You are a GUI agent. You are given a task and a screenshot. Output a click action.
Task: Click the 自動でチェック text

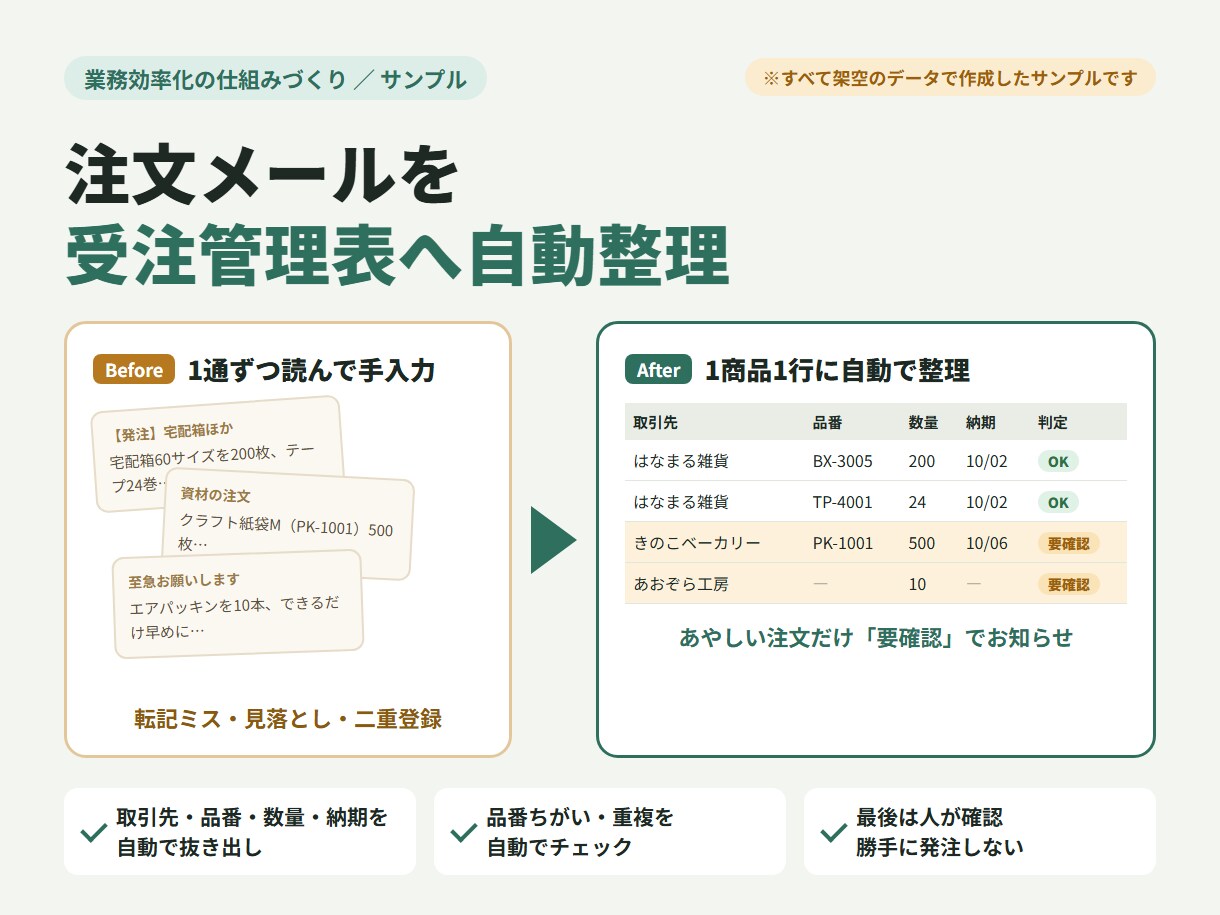pyautogui.click(x=560, y=847)
